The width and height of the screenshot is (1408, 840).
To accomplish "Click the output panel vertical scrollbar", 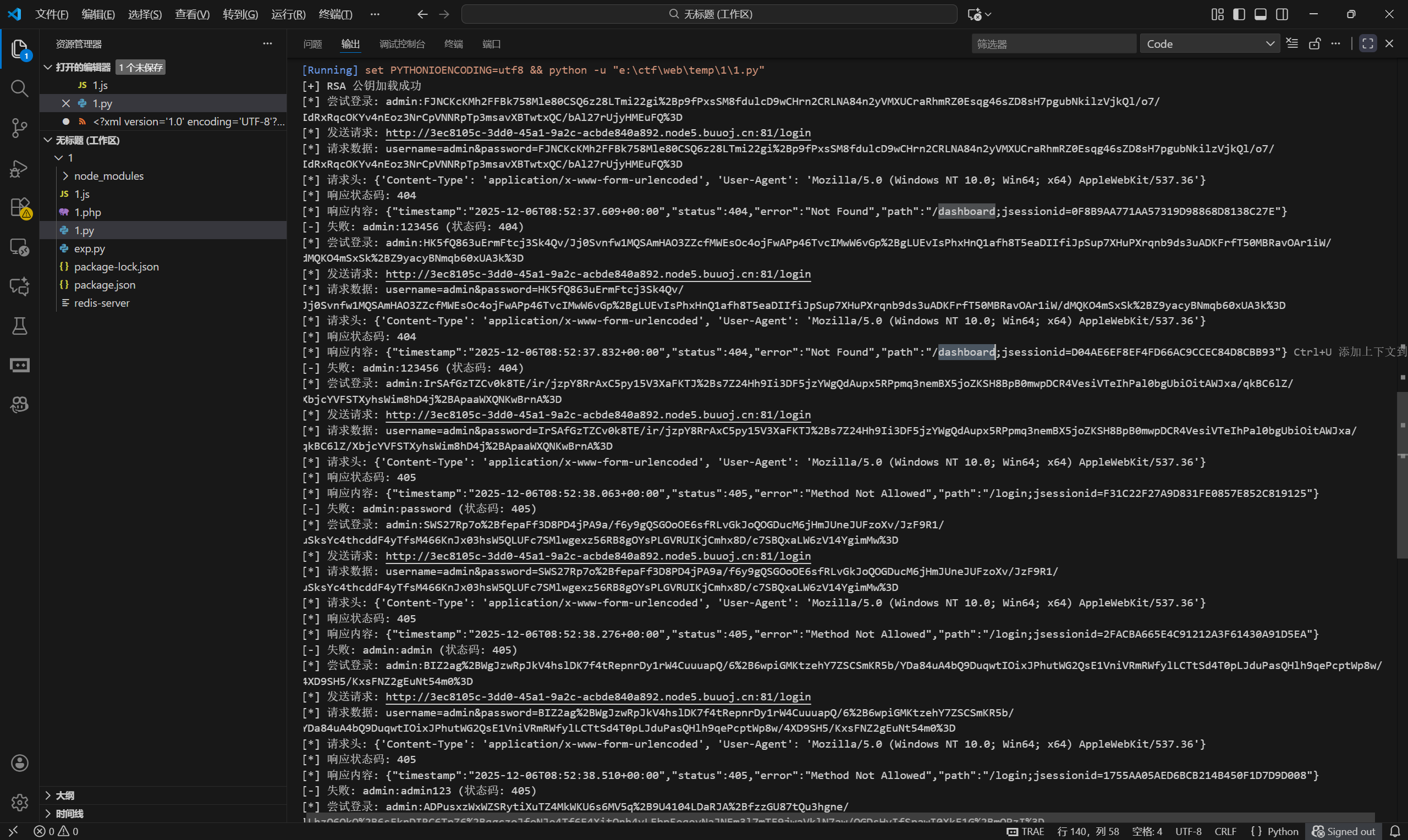I will click(1402, 476).
